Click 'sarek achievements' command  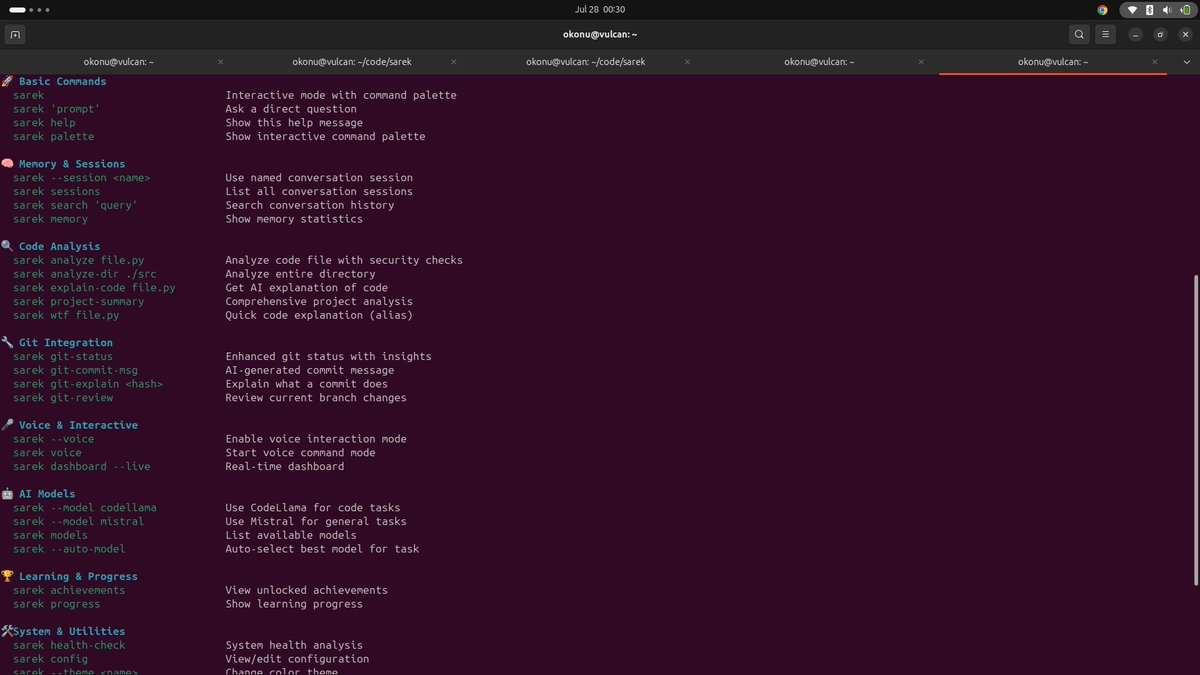(x=69, y=590)
